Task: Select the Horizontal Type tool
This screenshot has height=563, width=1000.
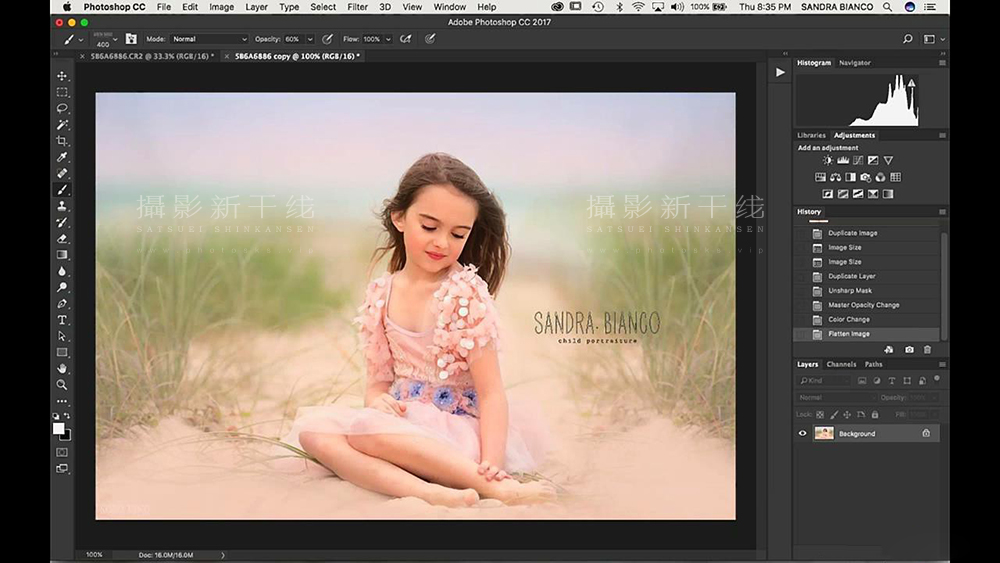Action: point(62,320)
